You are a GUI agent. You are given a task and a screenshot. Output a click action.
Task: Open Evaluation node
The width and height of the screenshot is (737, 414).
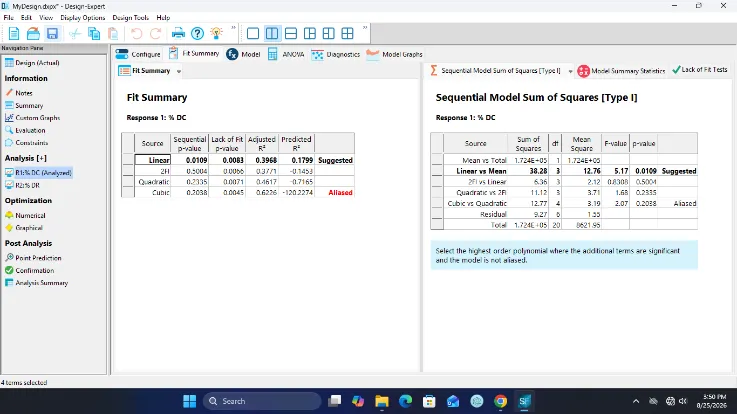(x=25, y=130)
